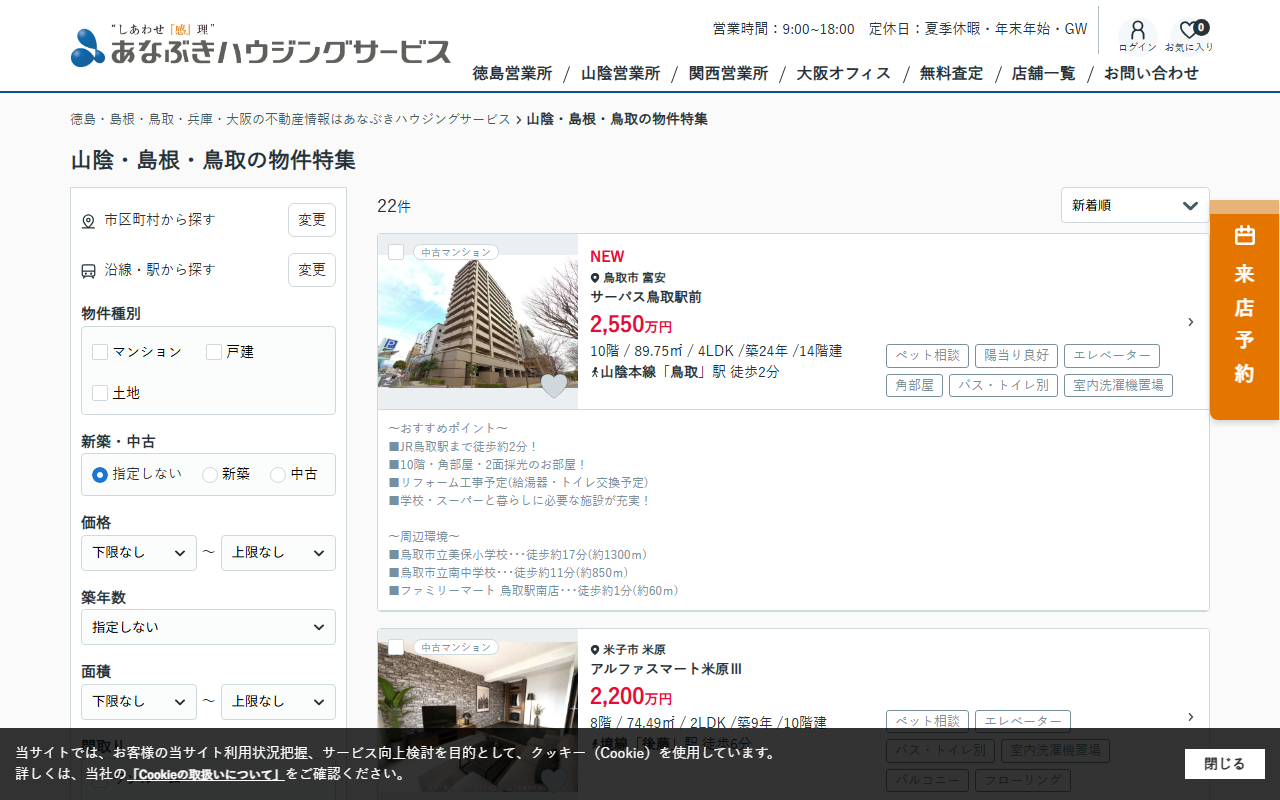1280x800 pixels.
Task: Click the 陽当り良好 tag
Action: coord(1016,356)
